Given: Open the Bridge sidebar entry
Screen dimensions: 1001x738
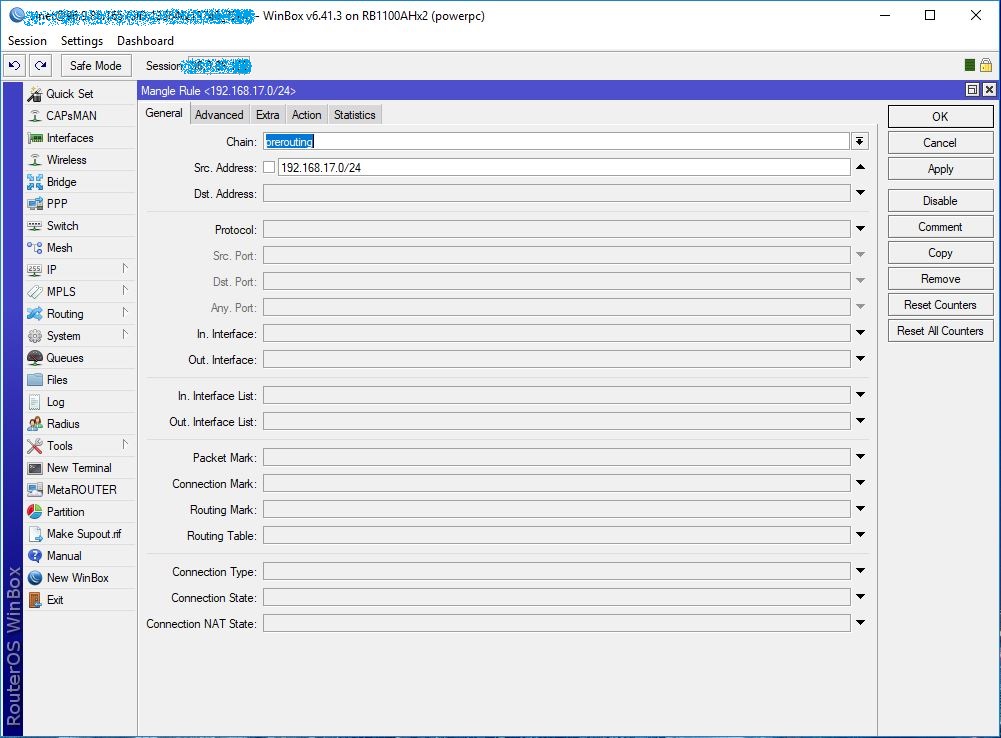Looking at the screenshot, I should 80,182.
